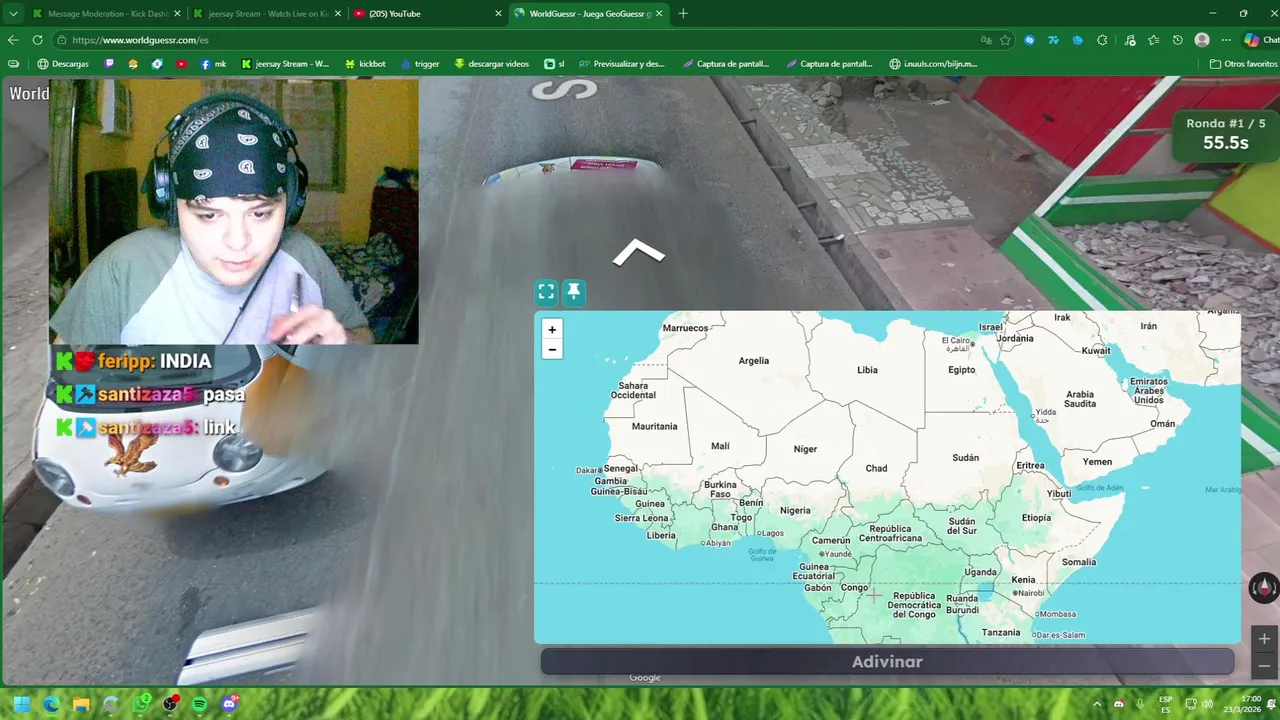Reload the WorldGuessr page
This screenshot has width=1280, height=720.
(37, 40)
